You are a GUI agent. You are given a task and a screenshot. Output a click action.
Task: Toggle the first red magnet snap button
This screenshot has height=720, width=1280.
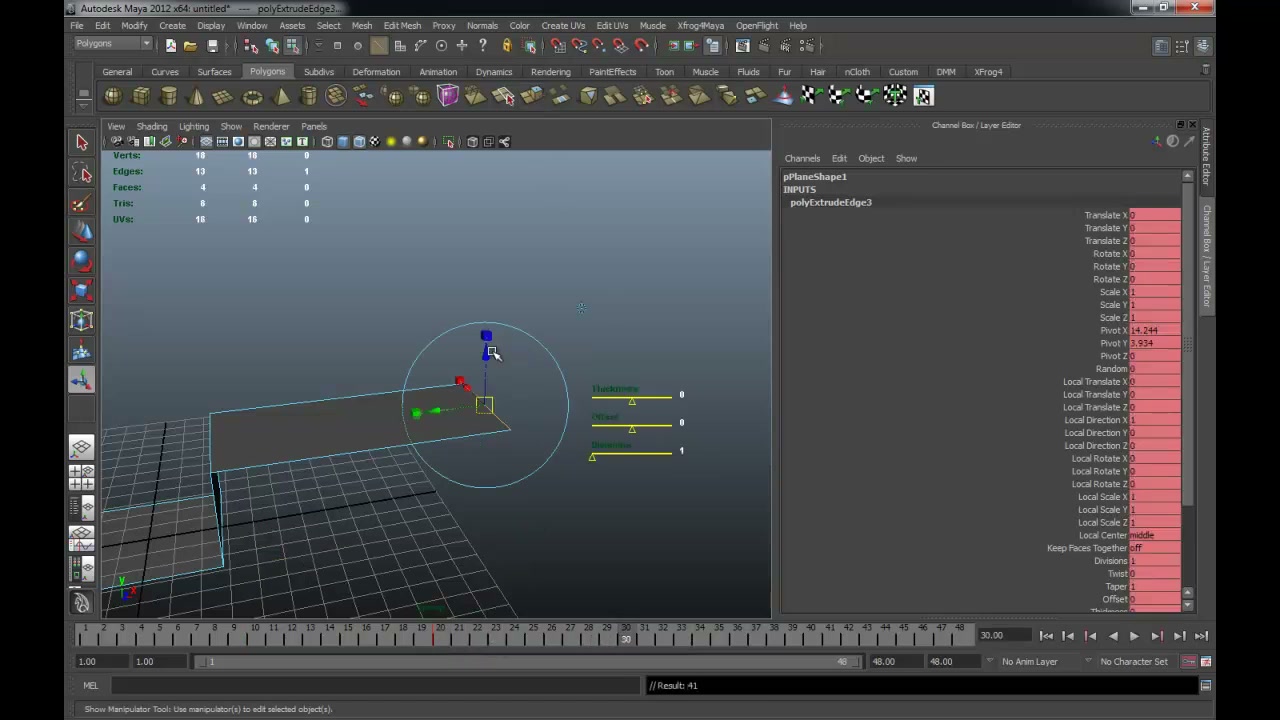[x=558, y=45]
